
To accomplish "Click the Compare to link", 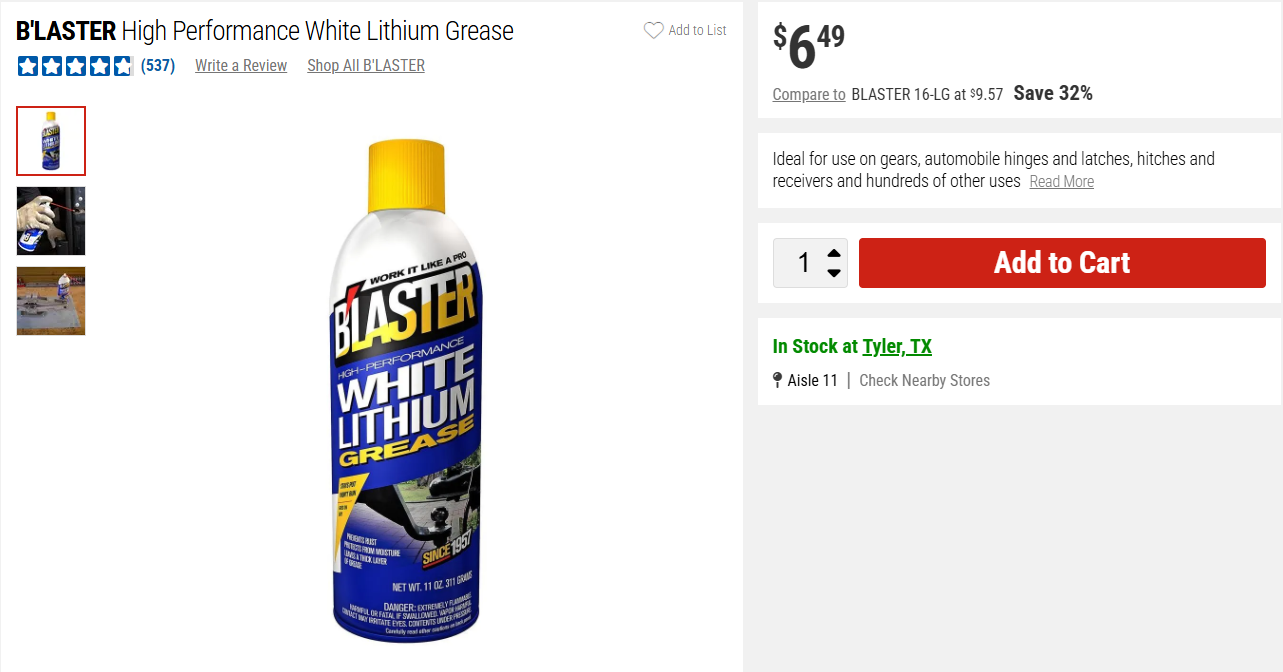I will point(809,95).
